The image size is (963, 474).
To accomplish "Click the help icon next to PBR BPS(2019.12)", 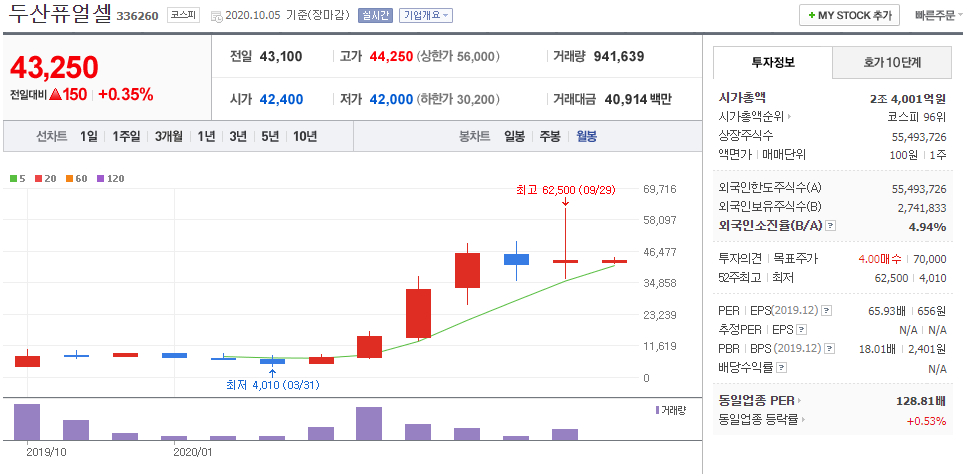I will click(830, 349).
